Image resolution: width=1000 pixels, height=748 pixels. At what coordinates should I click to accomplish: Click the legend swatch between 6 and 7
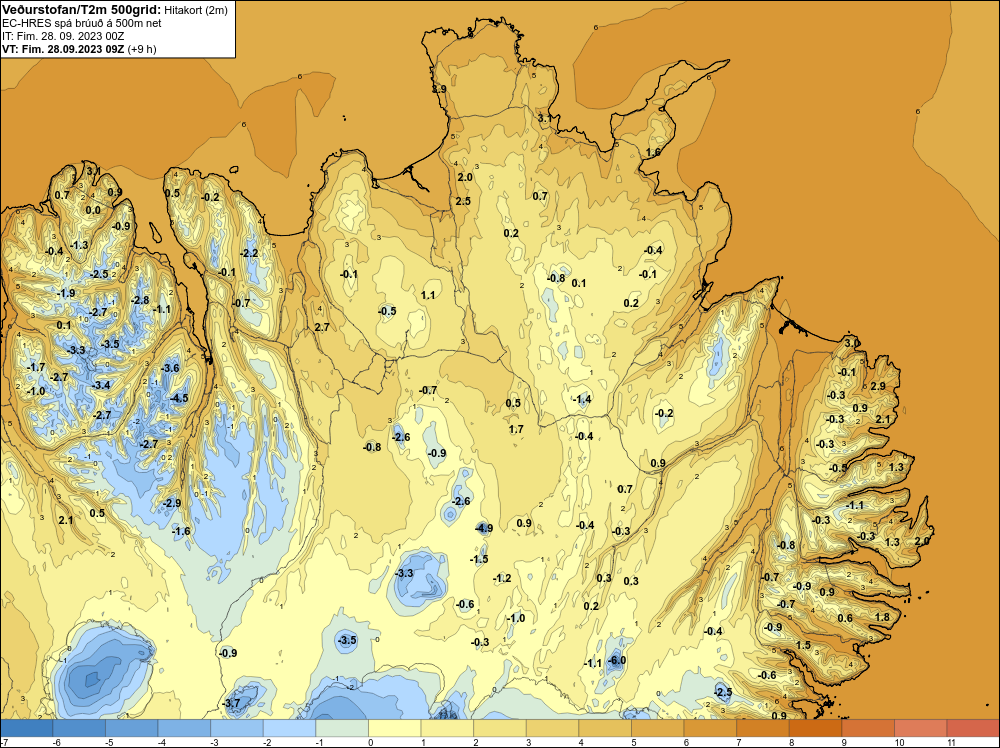pyautogui.click(x=710, y=728)
